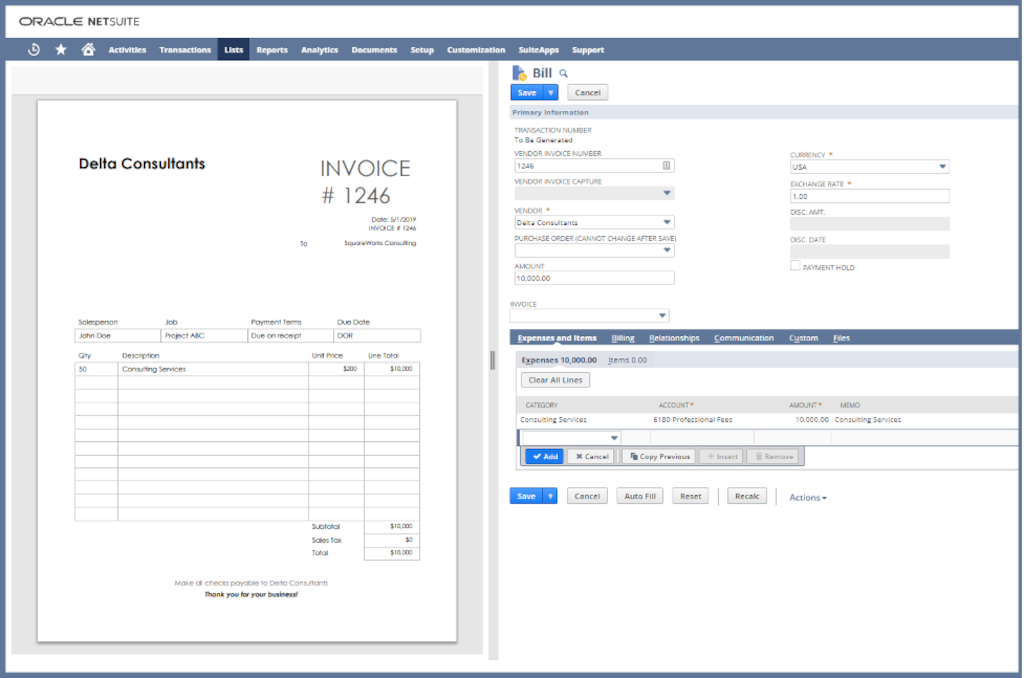
Task: Click the Remove line button
Action: pos(775,457)
